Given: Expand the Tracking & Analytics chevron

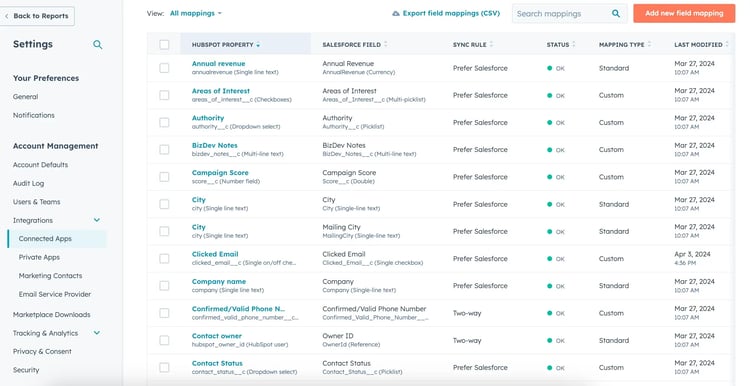Looking at the screenshot, I should (97, 333).
